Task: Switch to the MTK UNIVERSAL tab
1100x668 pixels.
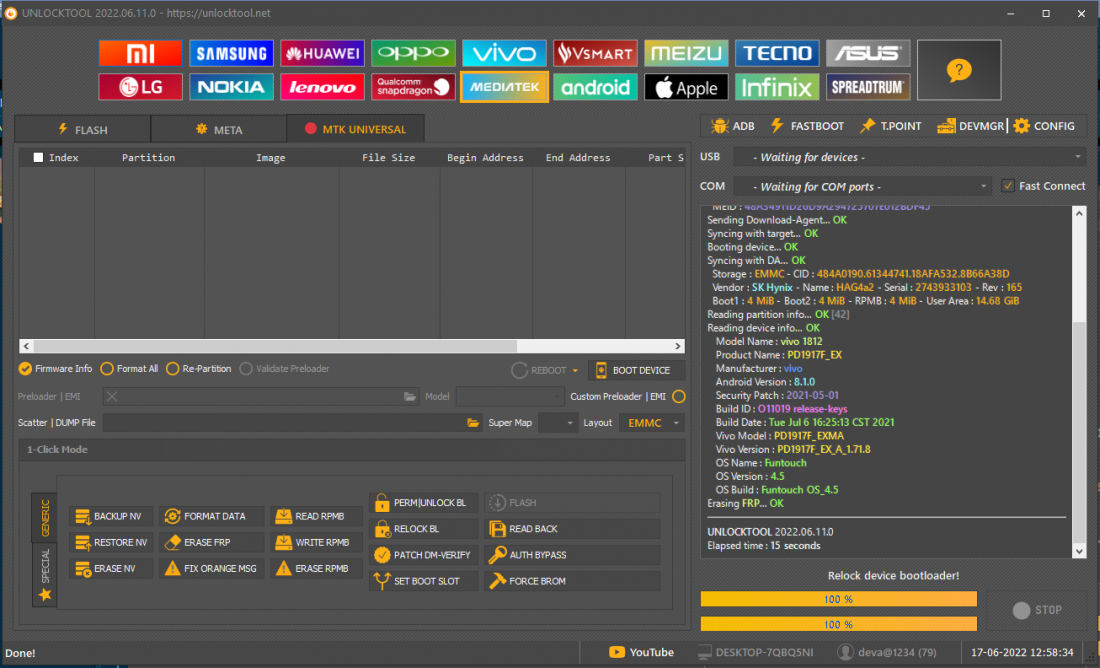Action: (356, 129)
